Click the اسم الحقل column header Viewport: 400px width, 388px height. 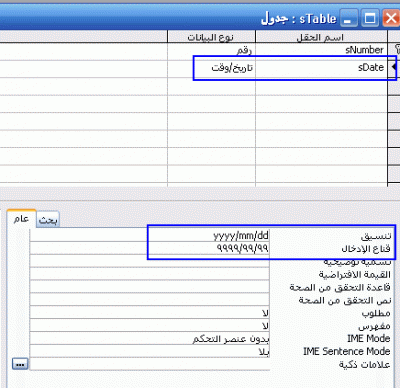tap(321, 37)
